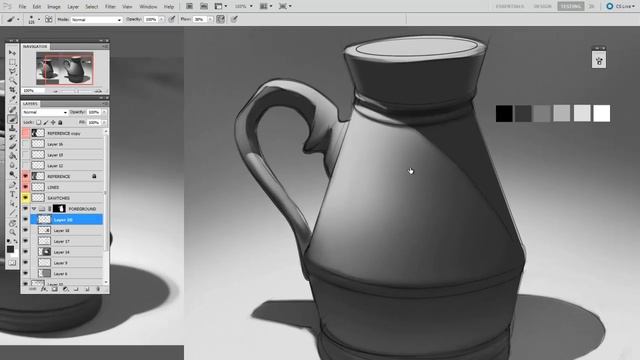Launch Adobe Bridge from the application bar
This screenshot has height=360, width=640.
tap(189, 6)
